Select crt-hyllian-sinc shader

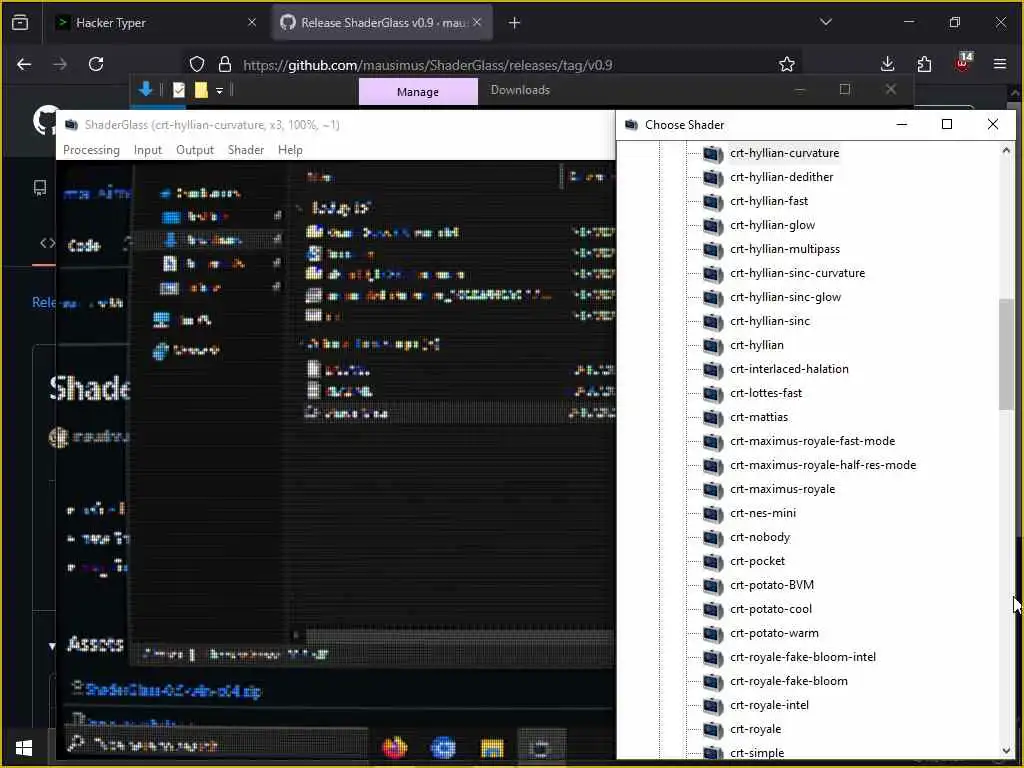click(770, 321)
